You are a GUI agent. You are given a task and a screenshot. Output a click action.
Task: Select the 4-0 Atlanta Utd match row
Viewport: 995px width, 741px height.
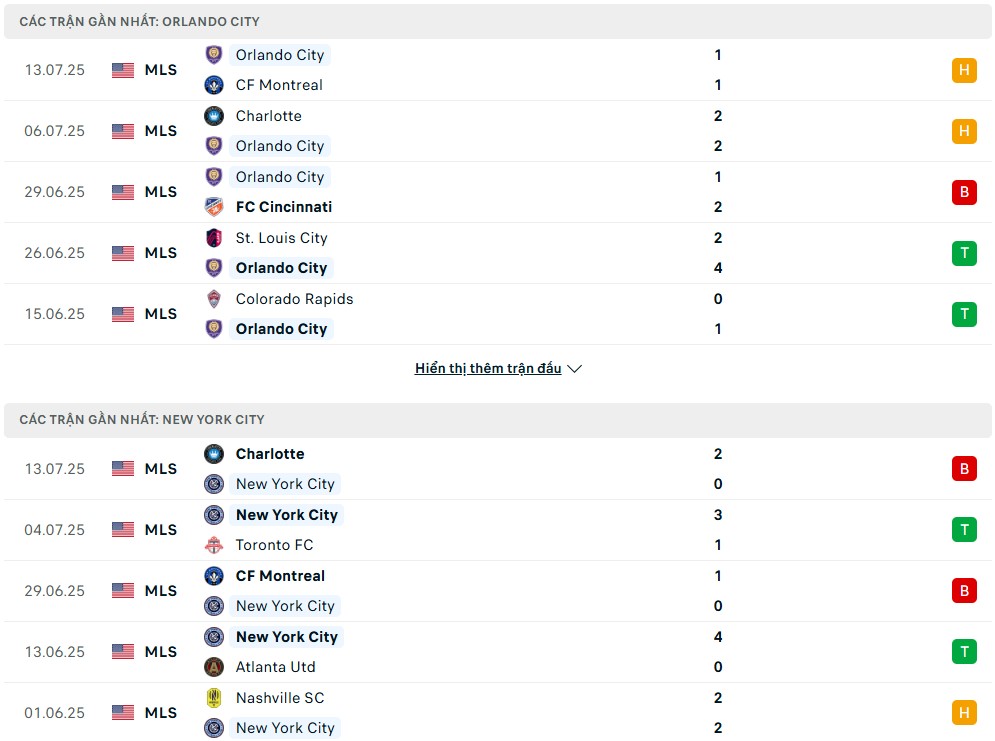pos(498,652)
